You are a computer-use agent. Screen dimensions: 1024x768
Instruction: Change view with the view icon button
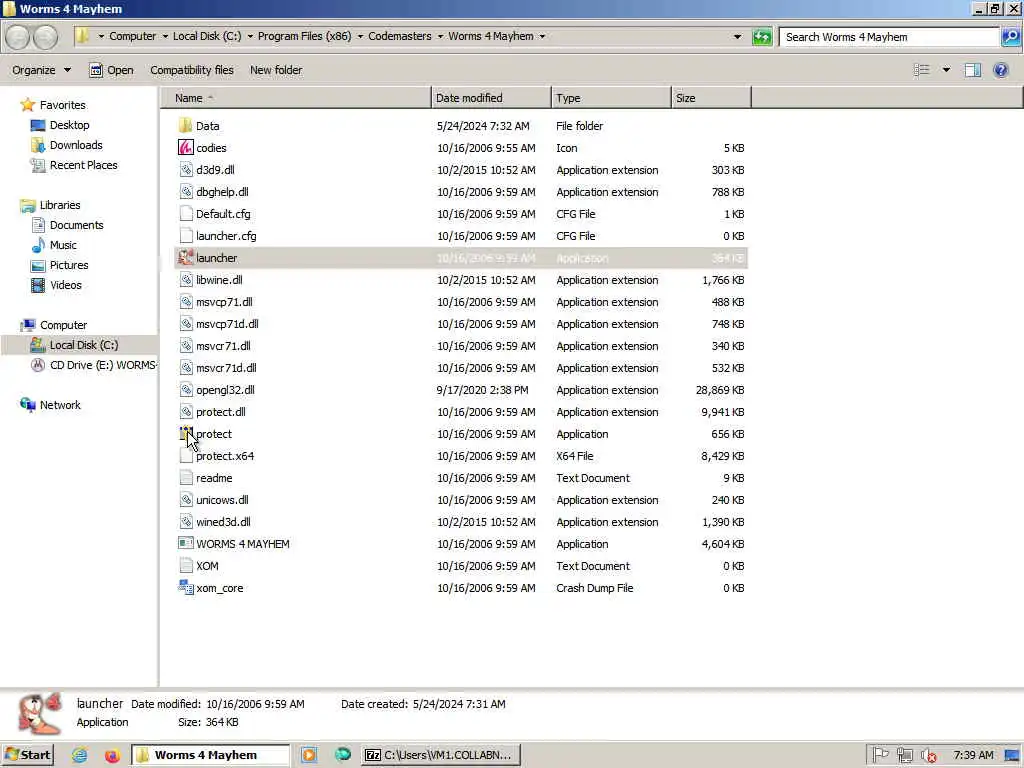pos(921,70)
